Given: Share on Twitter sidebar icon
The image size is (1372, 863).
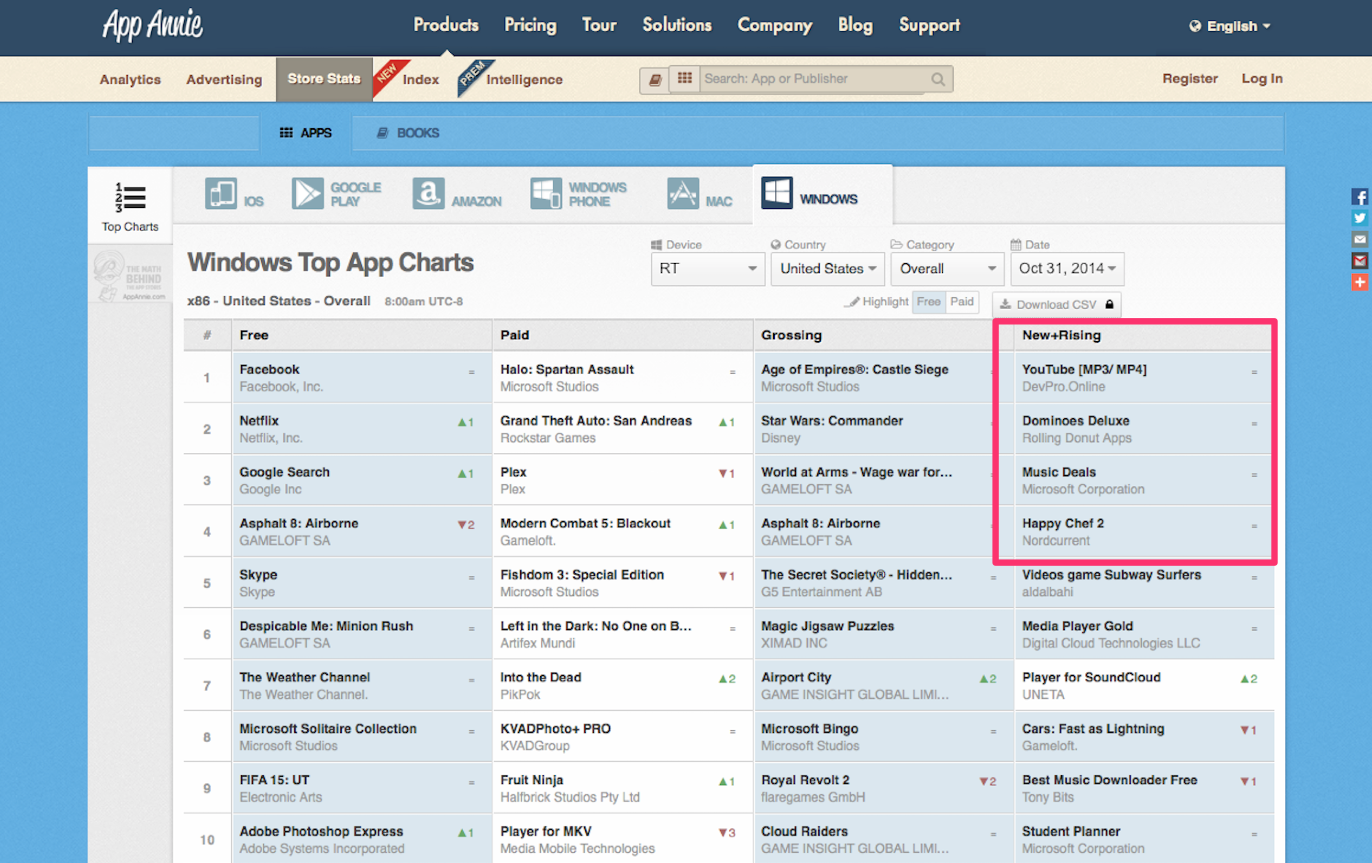Looking at the screenshot, I should (1359, 218).
